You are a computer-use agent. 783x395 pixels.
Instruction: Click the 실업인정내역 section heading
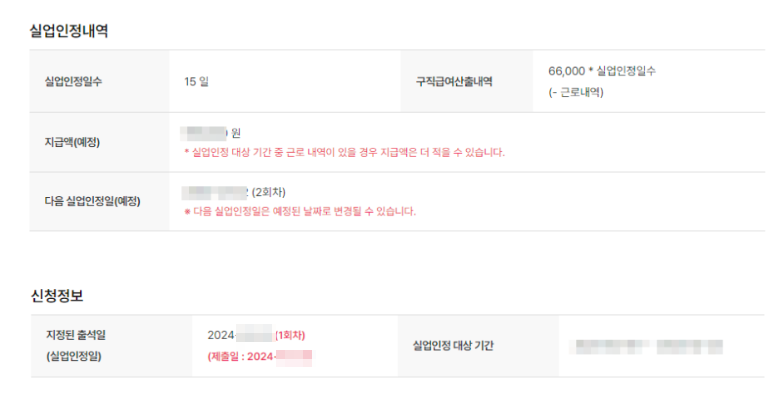(x=69, y=31)
